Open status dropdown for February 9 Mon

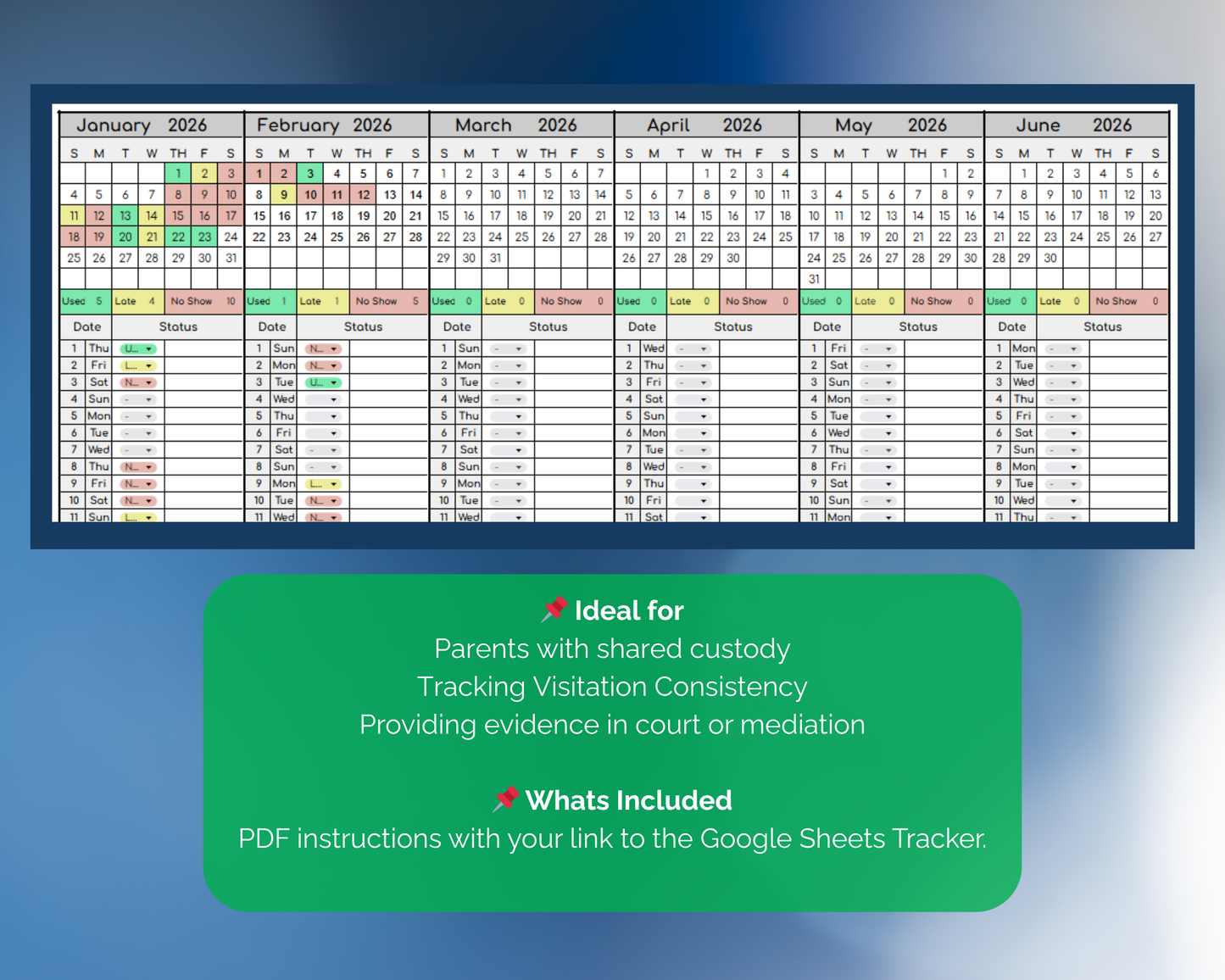[x=323, y=484]
